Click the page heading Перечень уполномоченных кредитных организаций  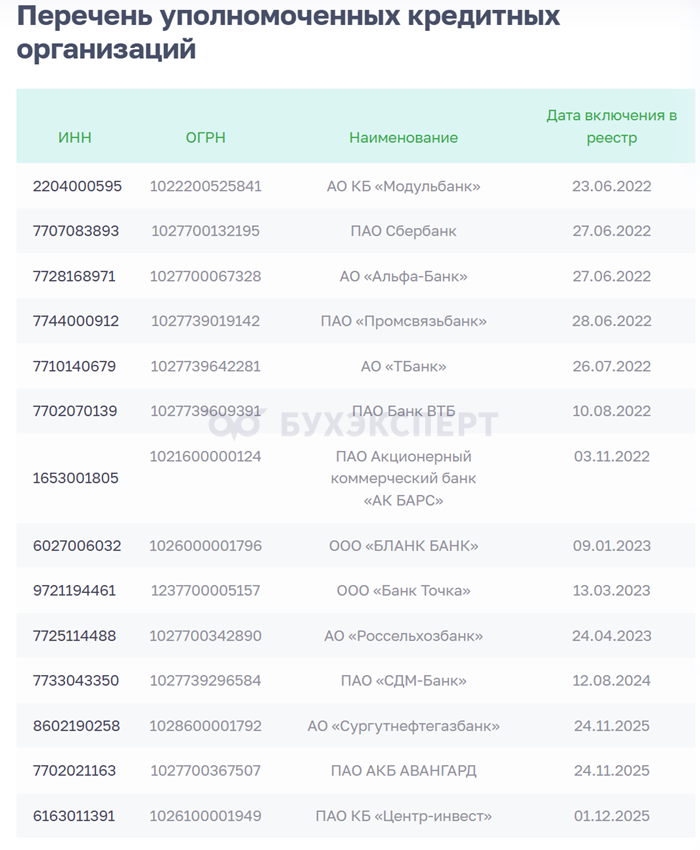(x=288, y=32)
